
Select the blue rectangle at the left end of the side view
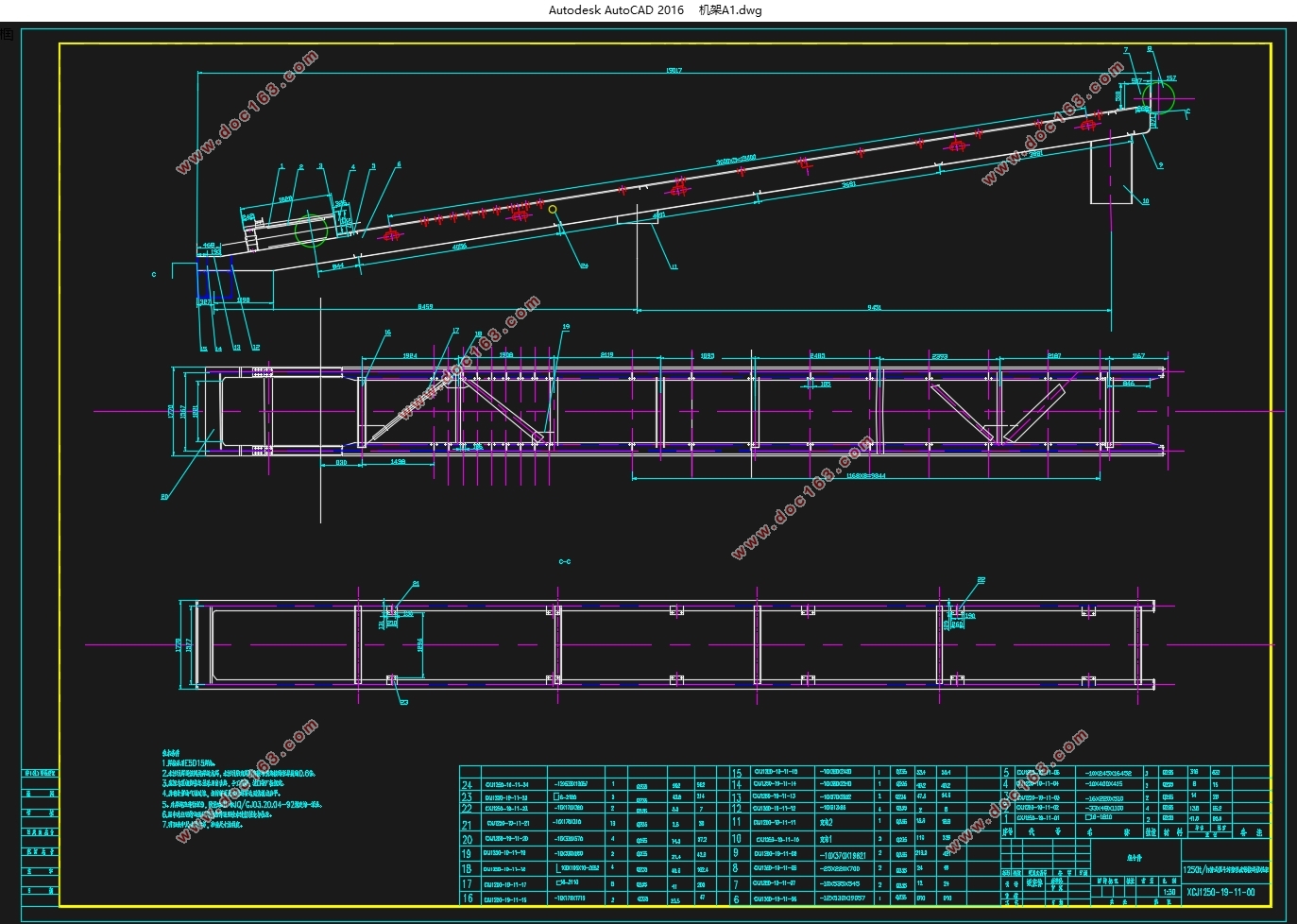pos(213,282)
